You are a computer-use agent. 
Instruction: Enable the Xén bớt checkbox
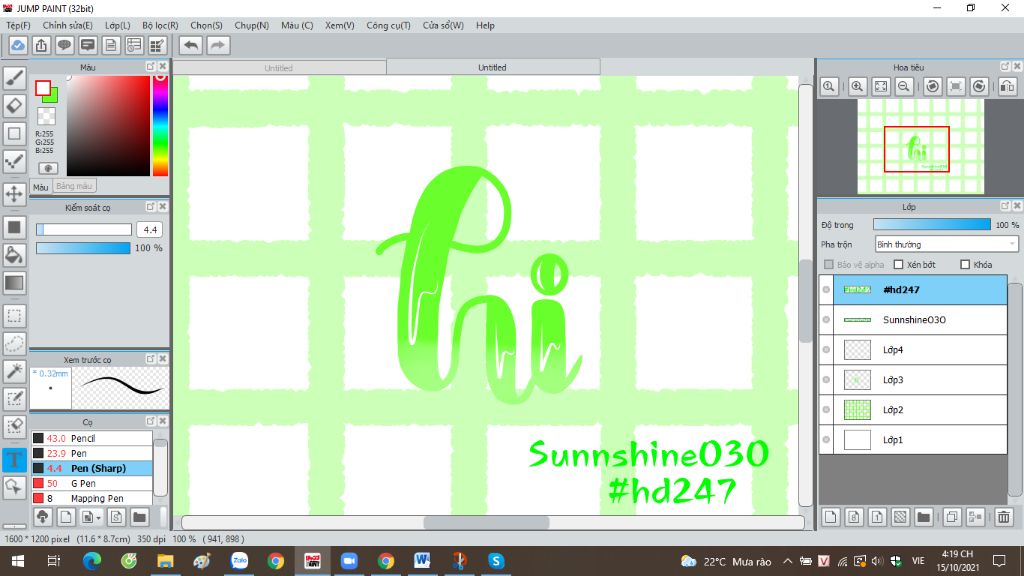(x=899, y=264)
